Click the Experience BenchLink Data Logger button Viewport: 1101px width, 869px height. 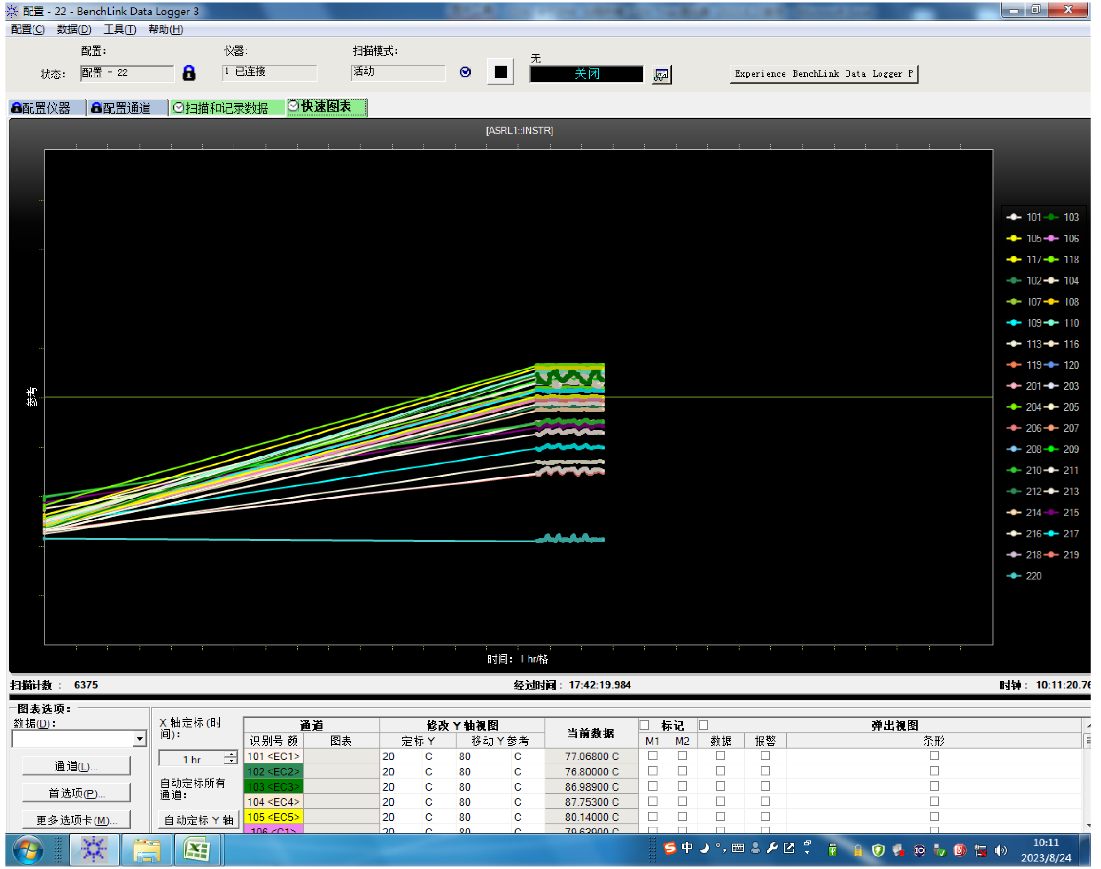pyautogui.click(x=824, y=74)
